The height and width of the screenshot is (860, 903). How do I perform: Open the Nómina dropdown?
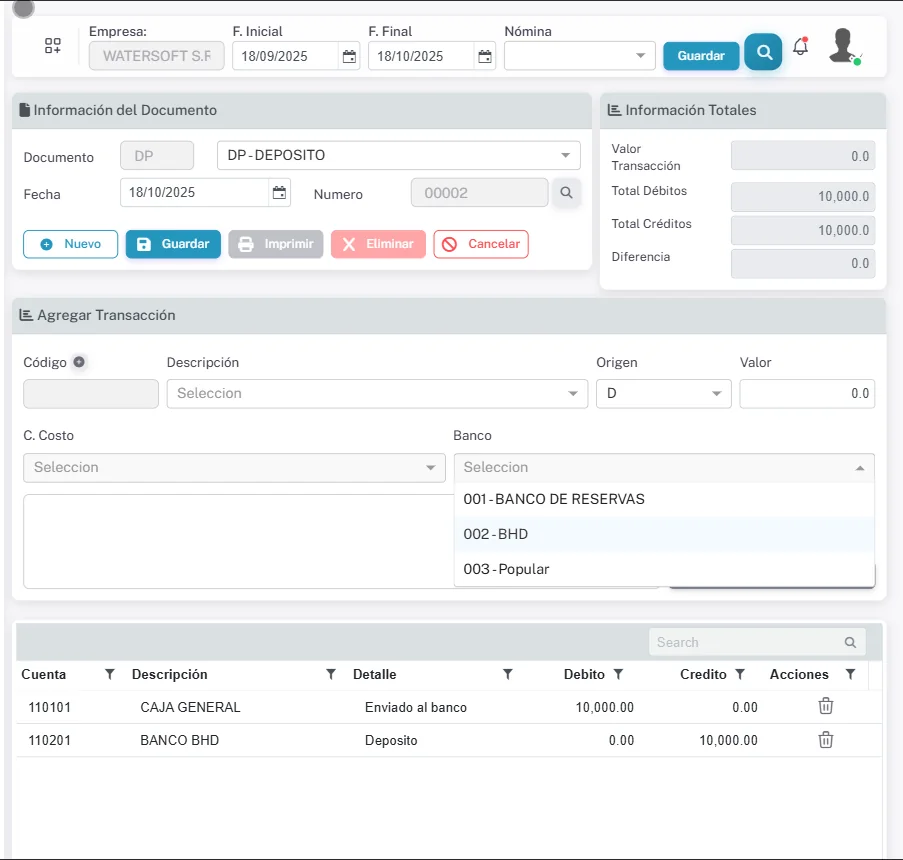[x=579, y=56]
